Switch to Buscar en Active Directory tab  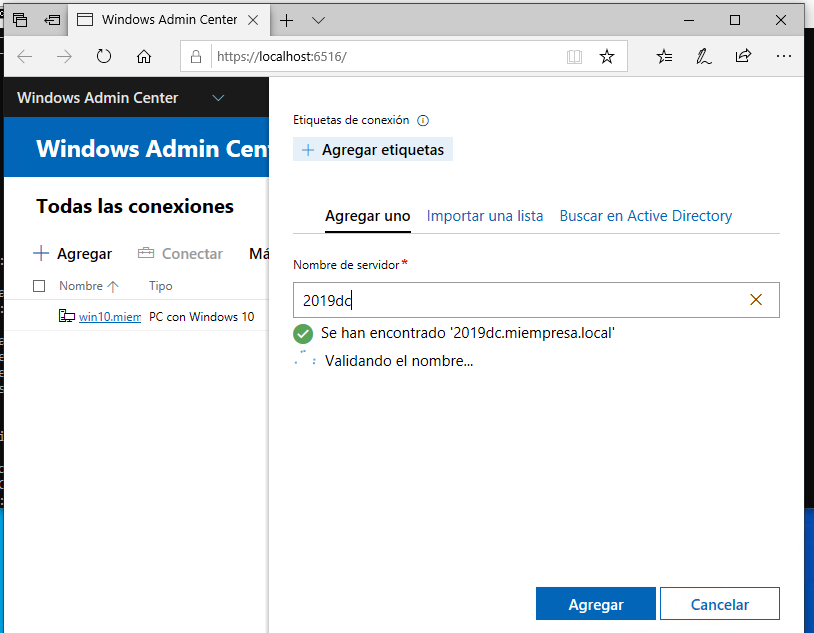(x=645, y=216)
